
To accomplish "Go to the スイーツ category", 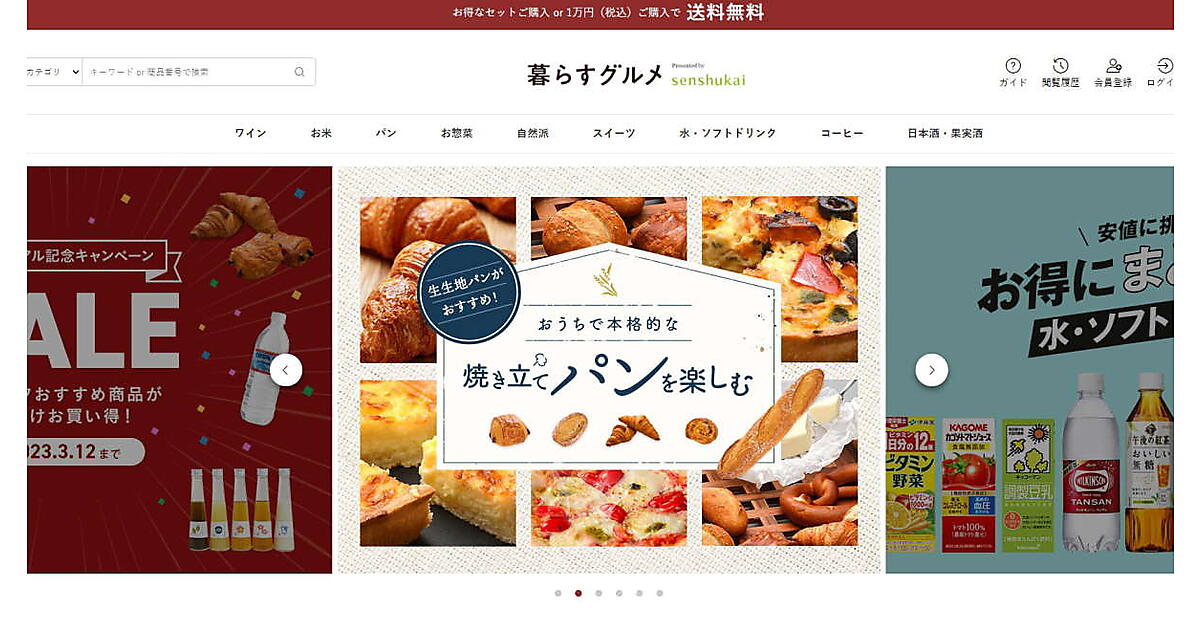I will 614,133.
